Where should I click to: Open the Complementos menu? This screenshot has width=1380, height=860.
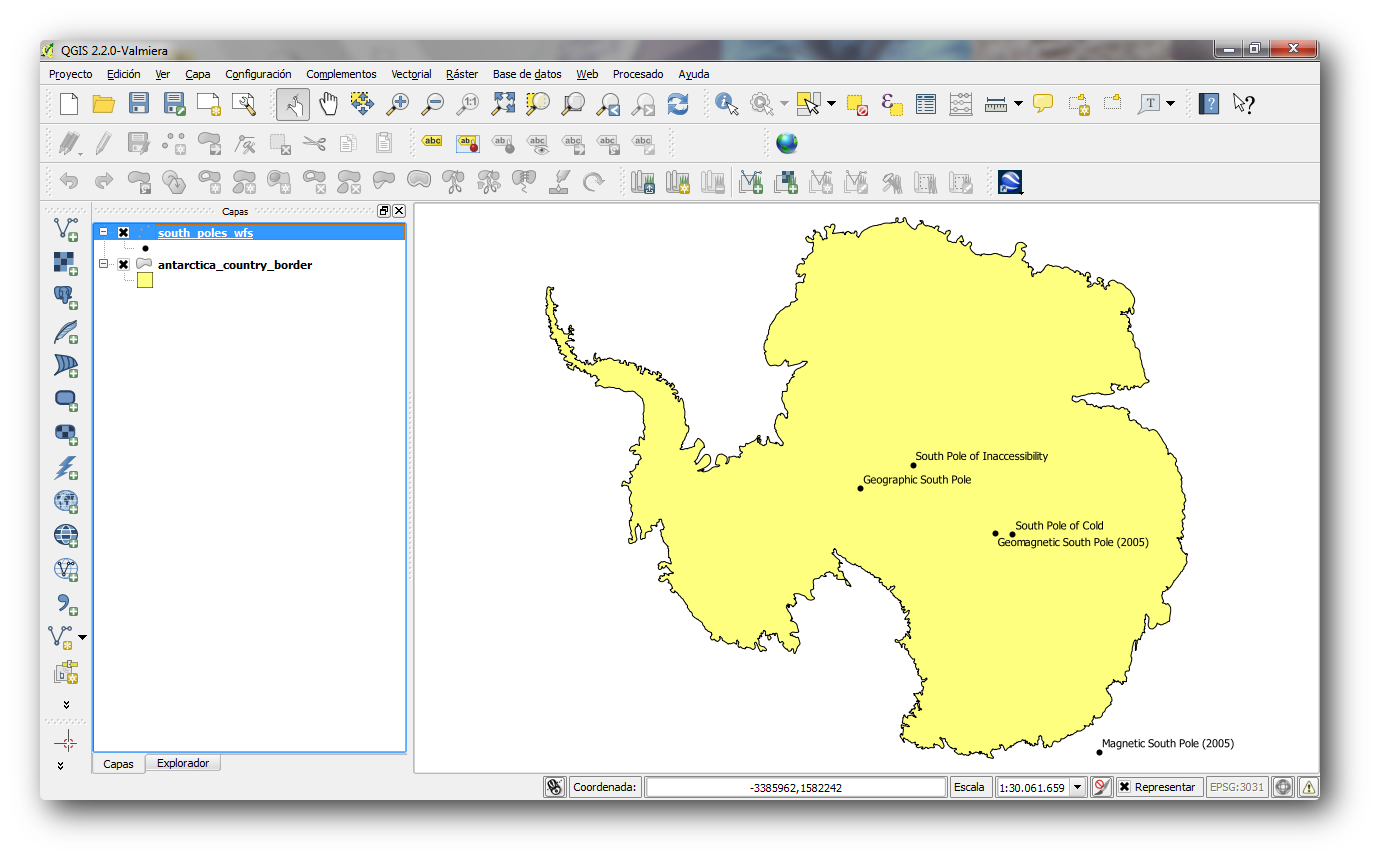(341, 74)
